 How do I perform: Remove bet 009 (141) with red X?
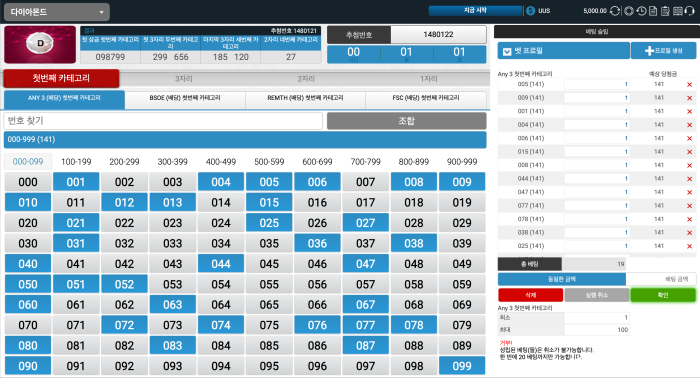point(689,98)
